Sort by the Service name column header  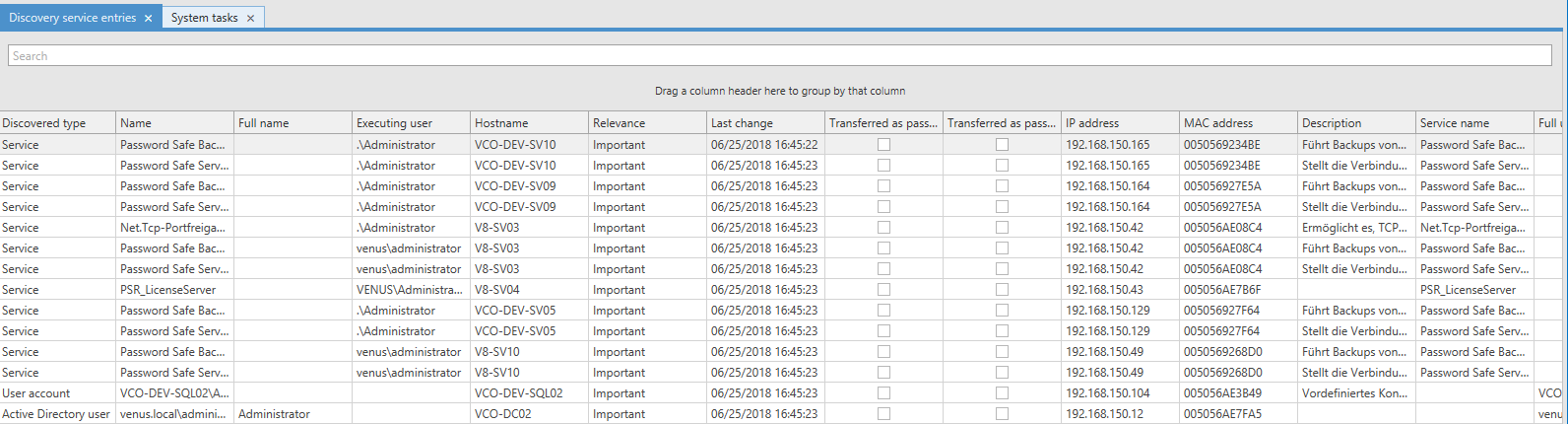[x=1475, y=123]
